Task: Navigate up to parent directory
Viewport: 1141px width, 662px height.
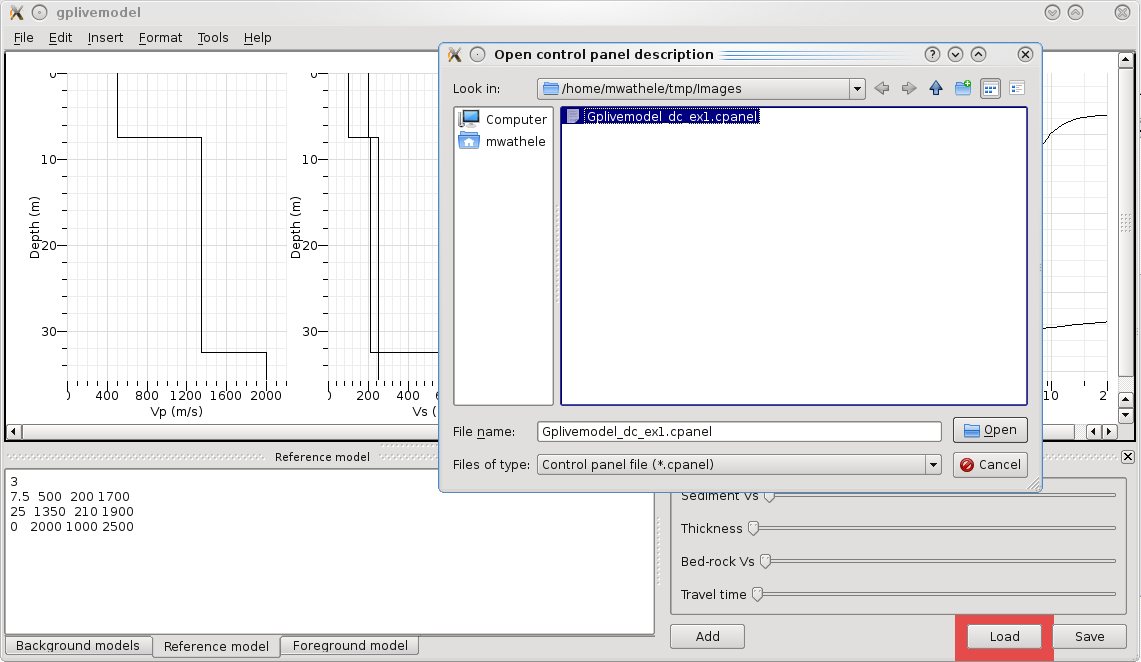Action: click(936, 89)
